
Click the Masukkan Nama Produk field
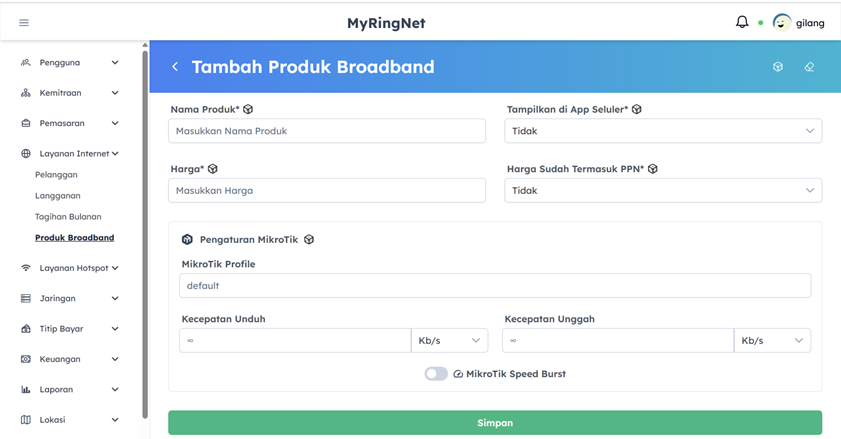pyautogui.click(x=327, y=131)
